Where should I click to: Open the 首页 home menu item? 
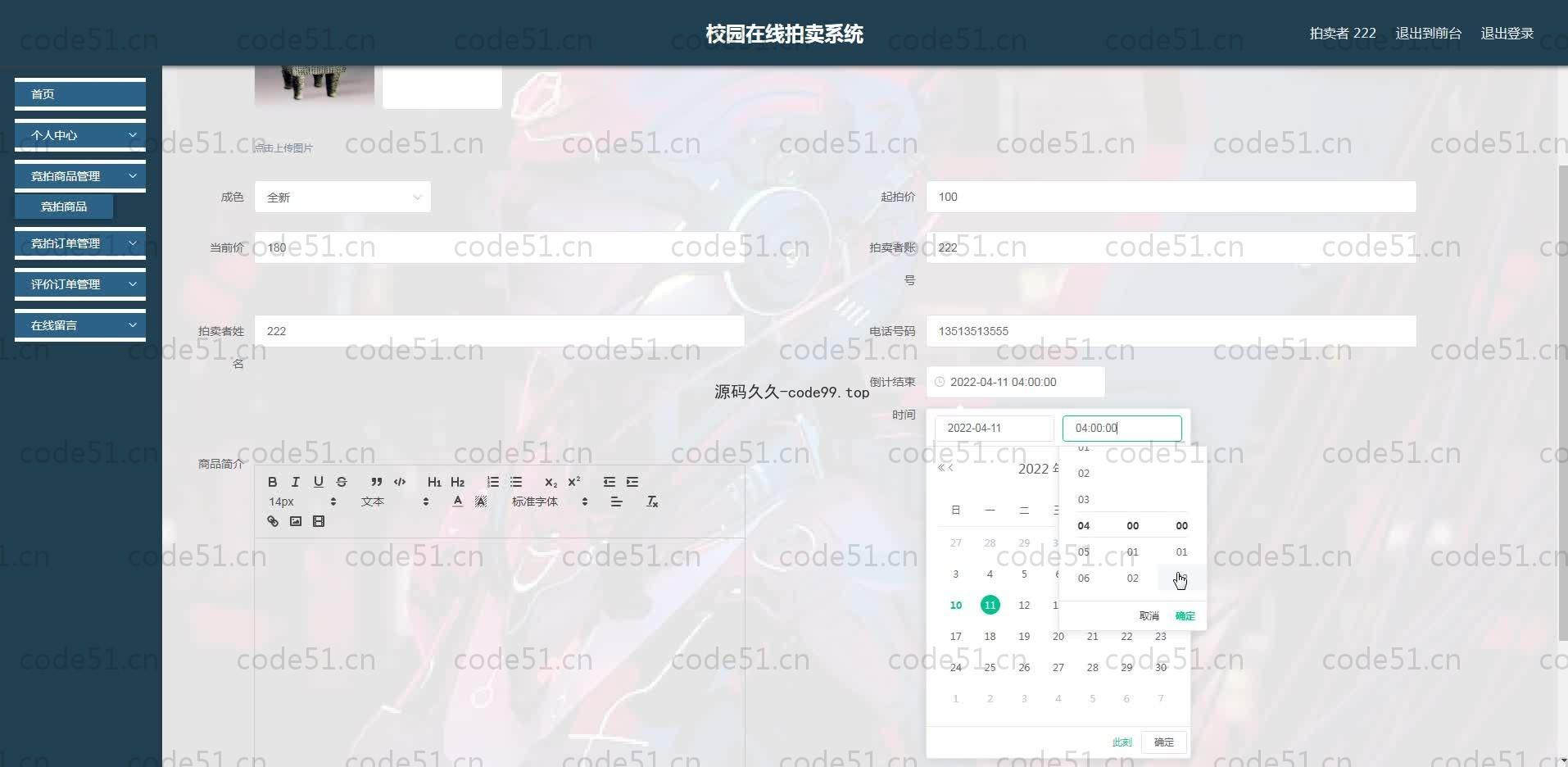coord(80,94)
